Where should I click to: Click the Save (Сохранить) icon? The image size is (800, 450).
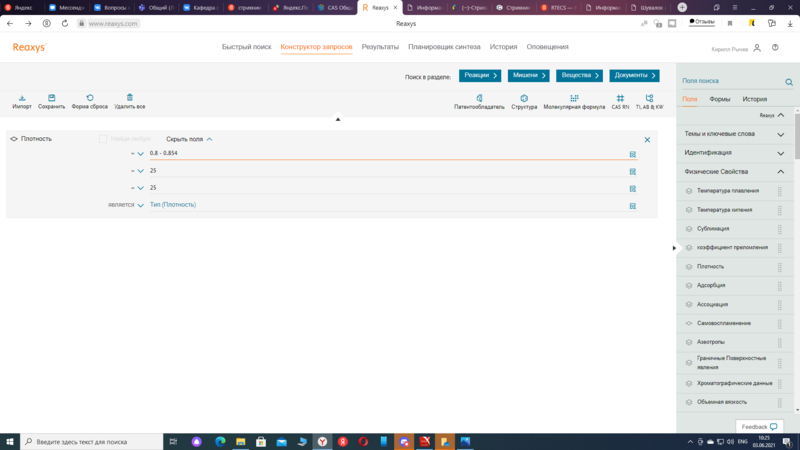click(52, 98)
